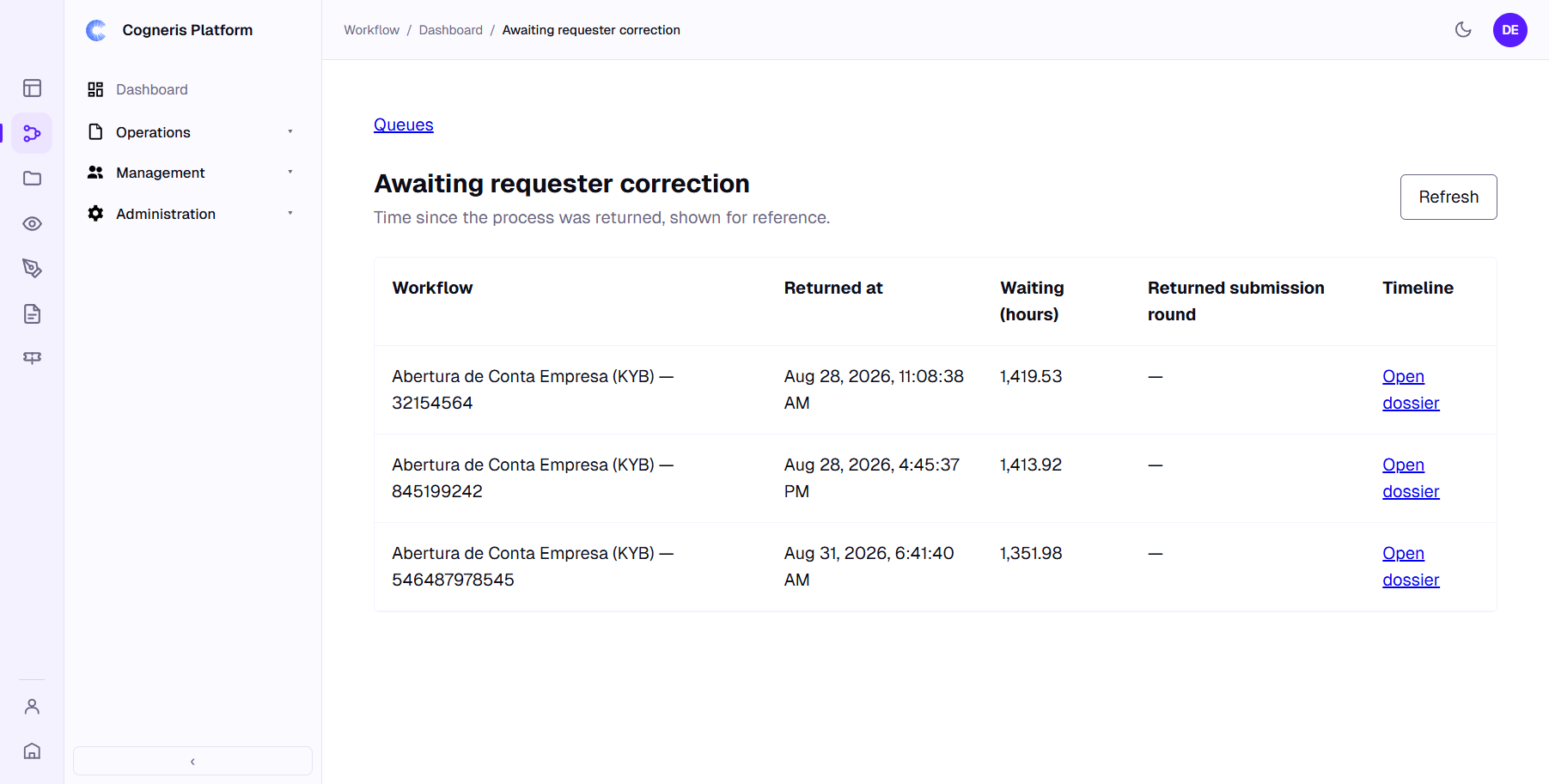Click the 1,413.92 waiting hours value
The height and width of the screenshot is (784, 1549).
[x=1031, y=465]
